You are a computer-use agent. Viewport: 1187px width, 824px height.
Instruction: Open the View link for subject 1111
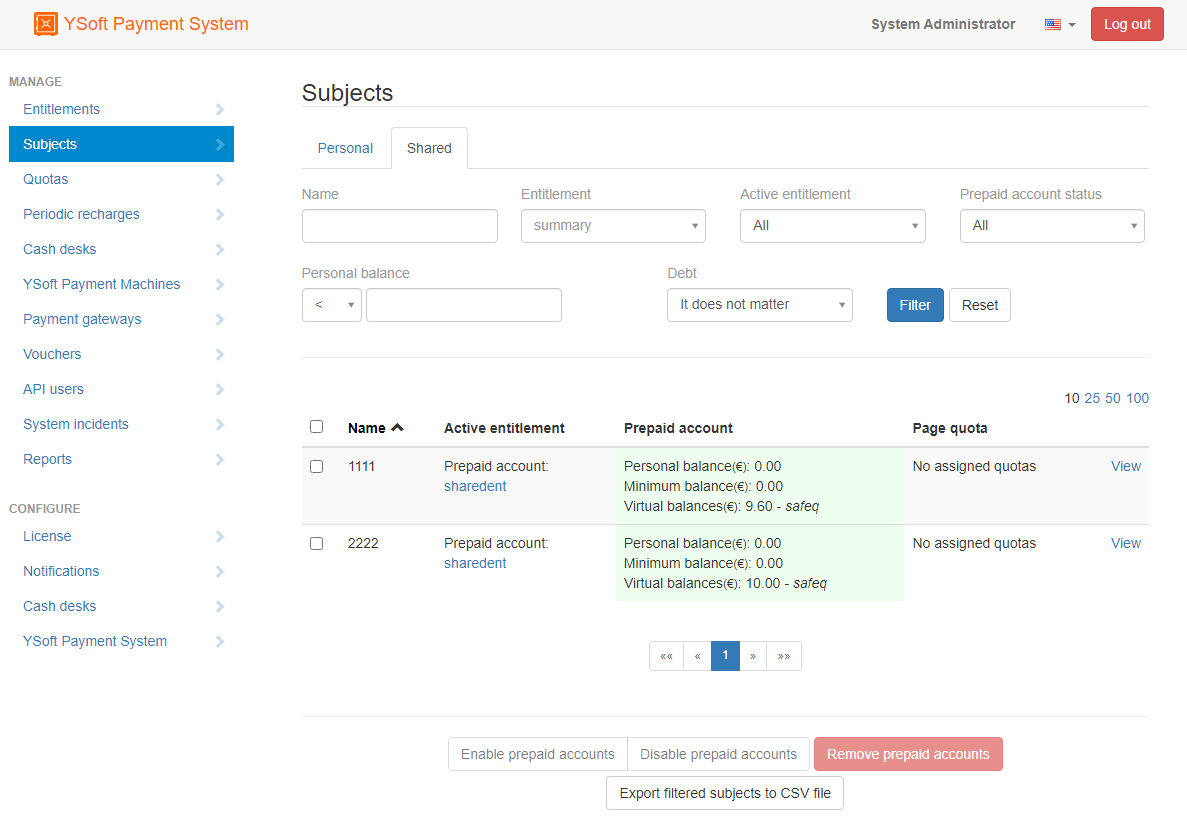1125,467
